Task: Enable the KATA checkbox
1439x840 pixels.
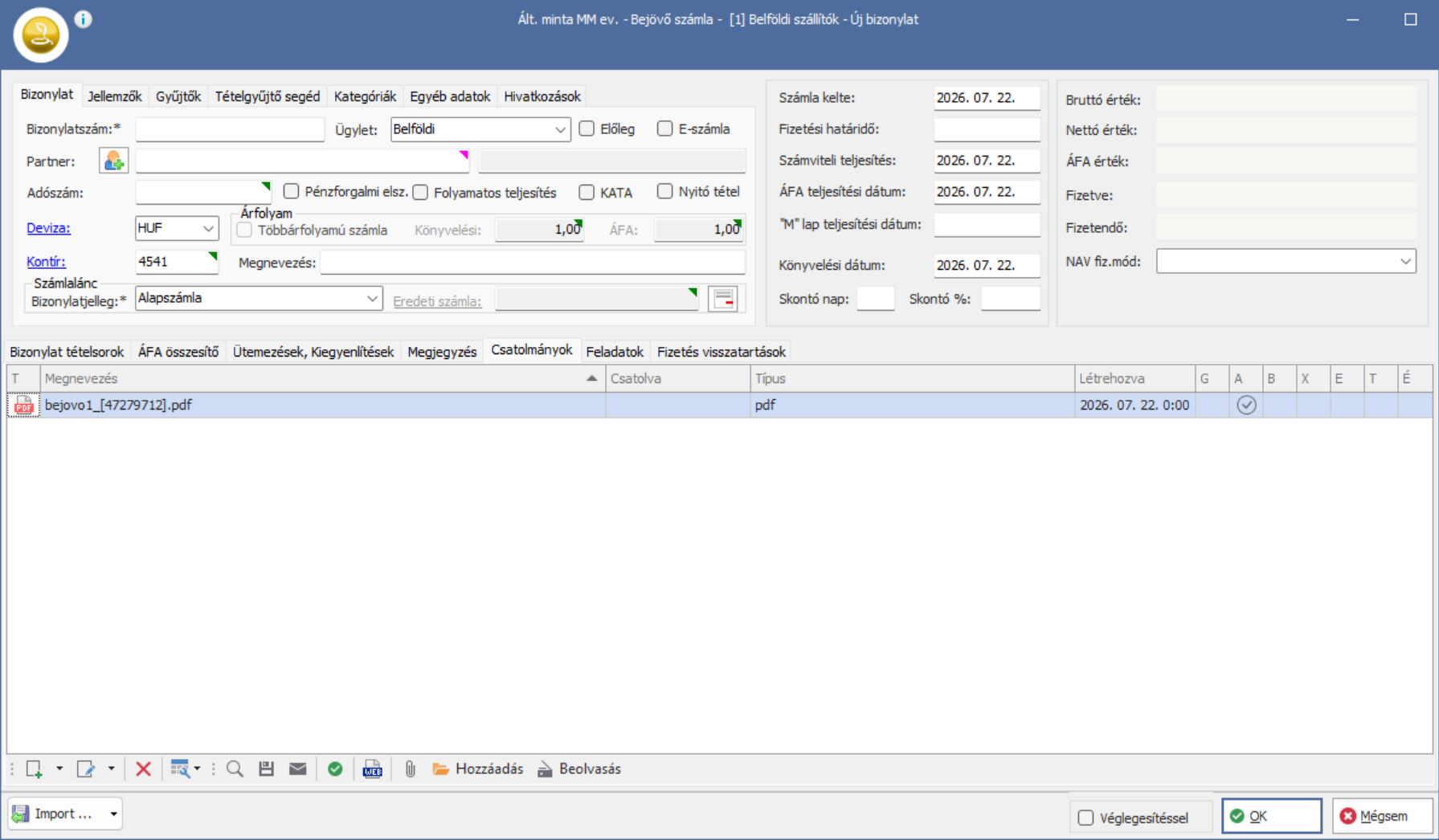Action: click(x=587, y=193)
